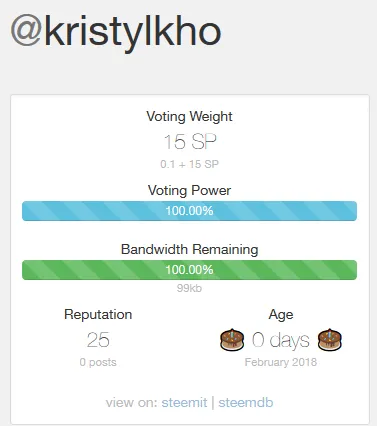Click the blue Voting Power progress bar
Screen dimensions: 377x426
click(189, 211)
